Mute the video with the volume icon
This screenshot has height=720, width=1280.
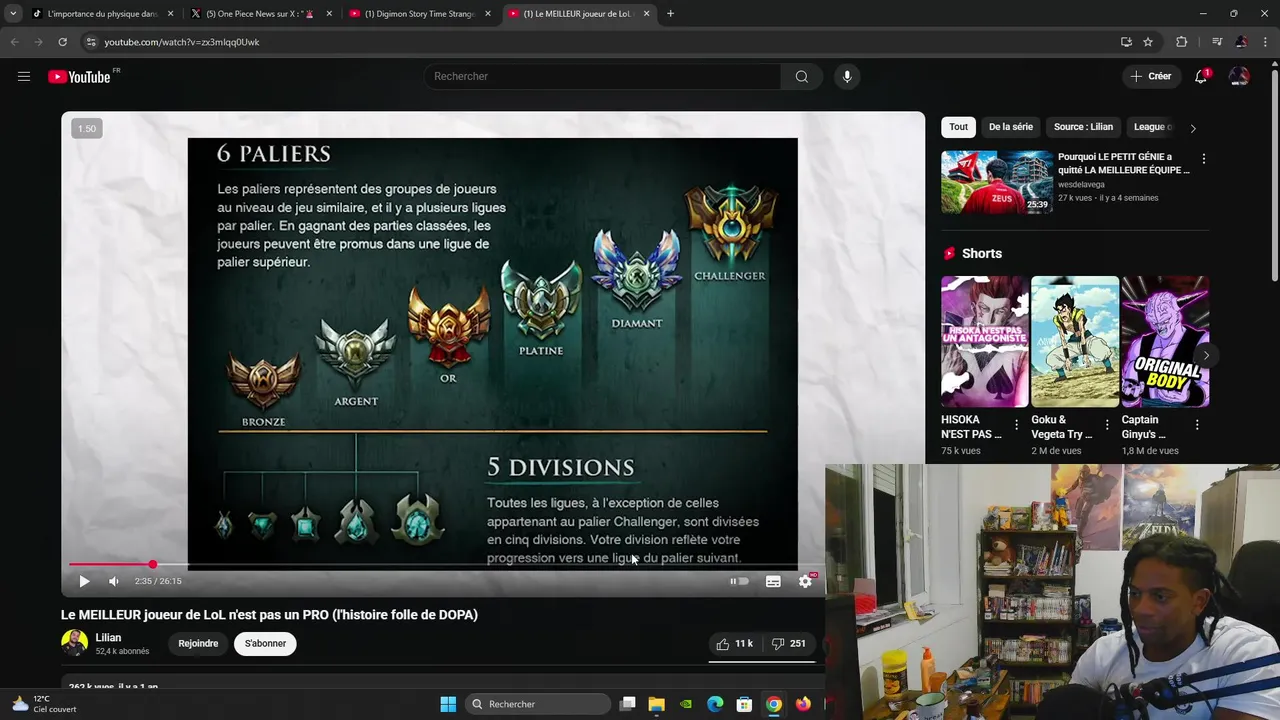114,581
